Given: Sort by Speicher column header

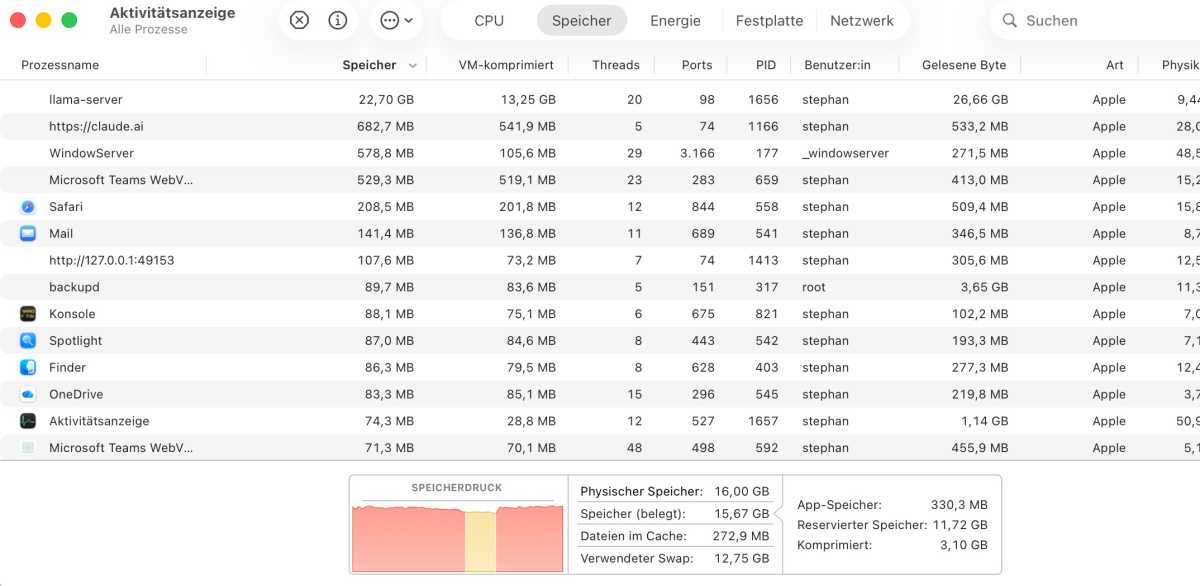Looking at the screenshot, I should click(x=369, y=65).
